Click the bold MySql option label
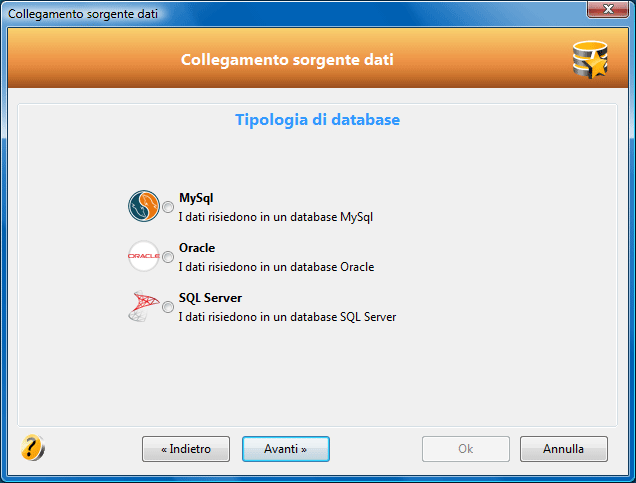This screenshot has width=636, height=483. pyautogui.click(x=196, y=198)
